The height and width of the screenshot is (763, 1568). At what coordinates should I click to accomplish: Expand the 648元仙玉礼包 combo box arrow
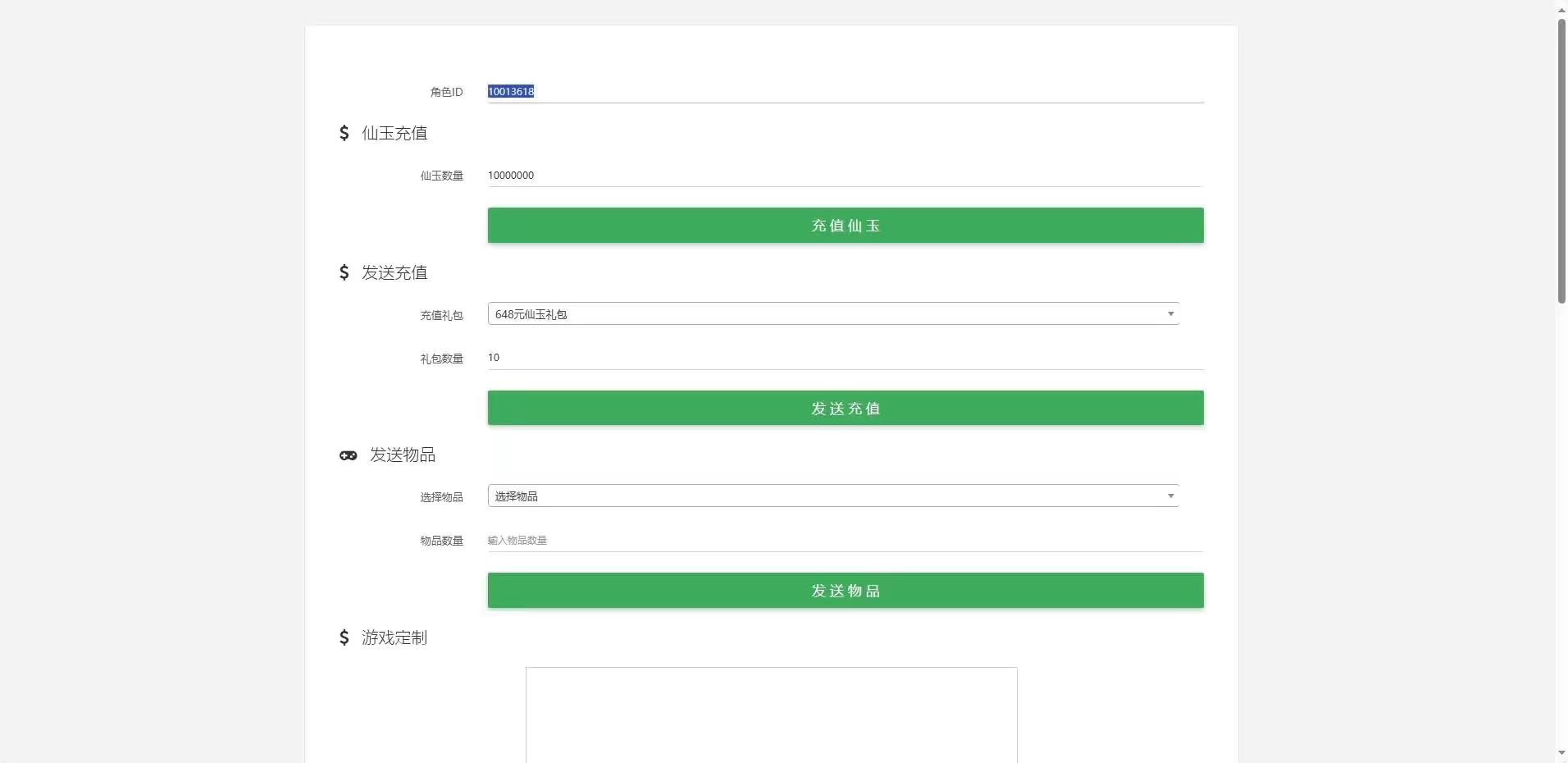tap(1169, 314)
